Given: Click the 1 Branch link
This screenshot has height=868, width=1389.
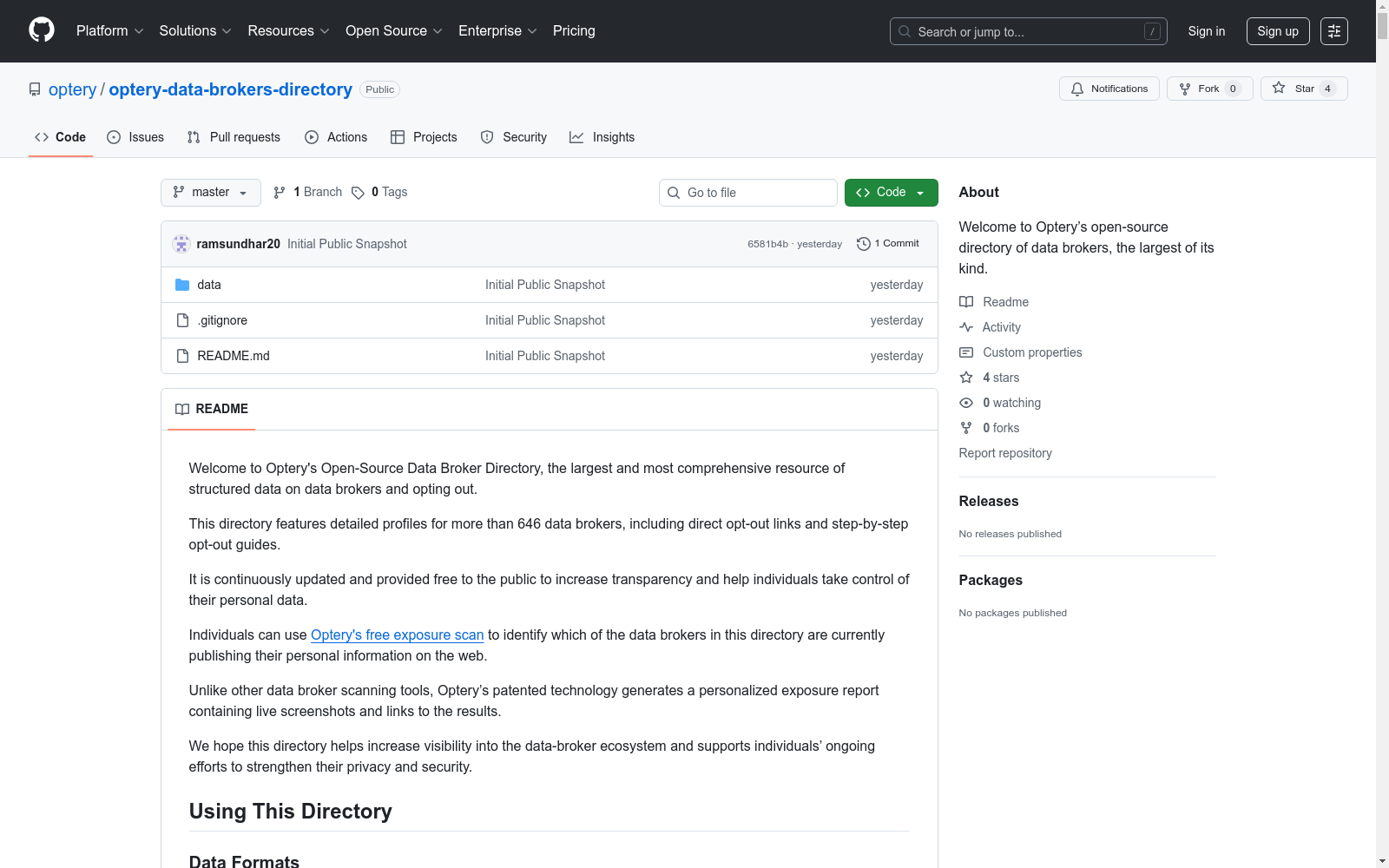Looking at the screenshot, I should coord(308,193).
